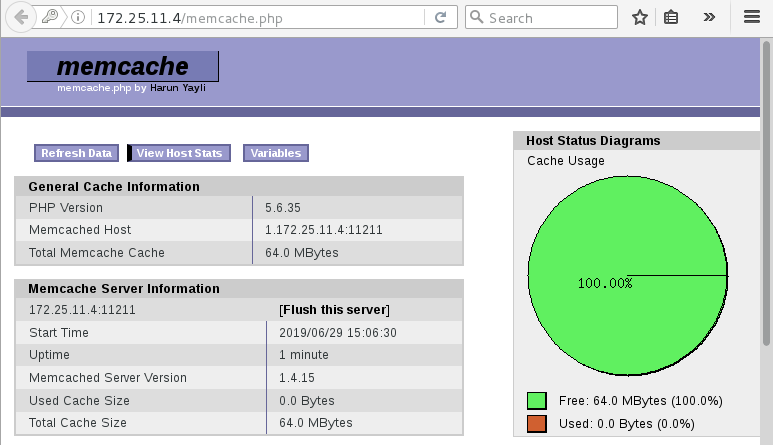Select the Start Time value 2019/06/29 15:06:30
The height and width of the screenshot is (445, 773).
tap(338, 333)
